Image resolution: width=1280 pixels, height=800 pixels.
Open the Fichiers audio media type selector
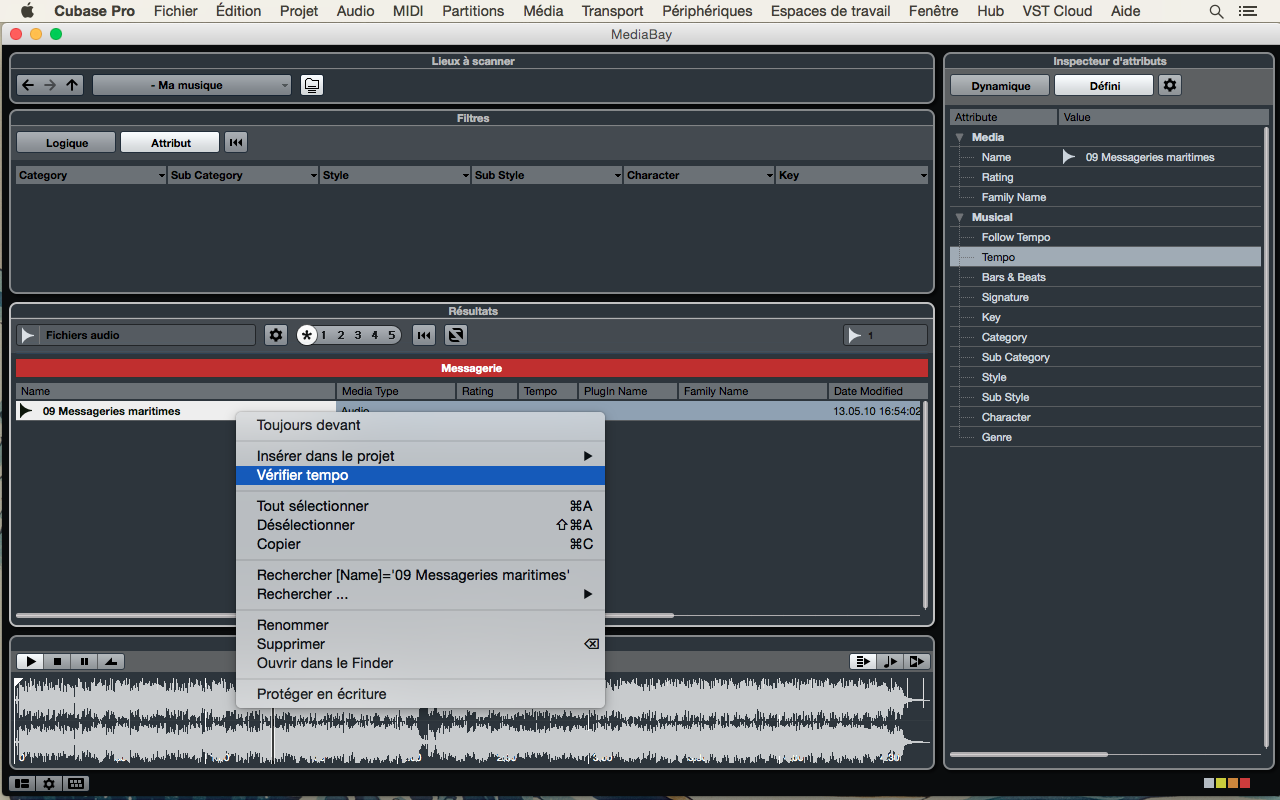pos(136,335)
